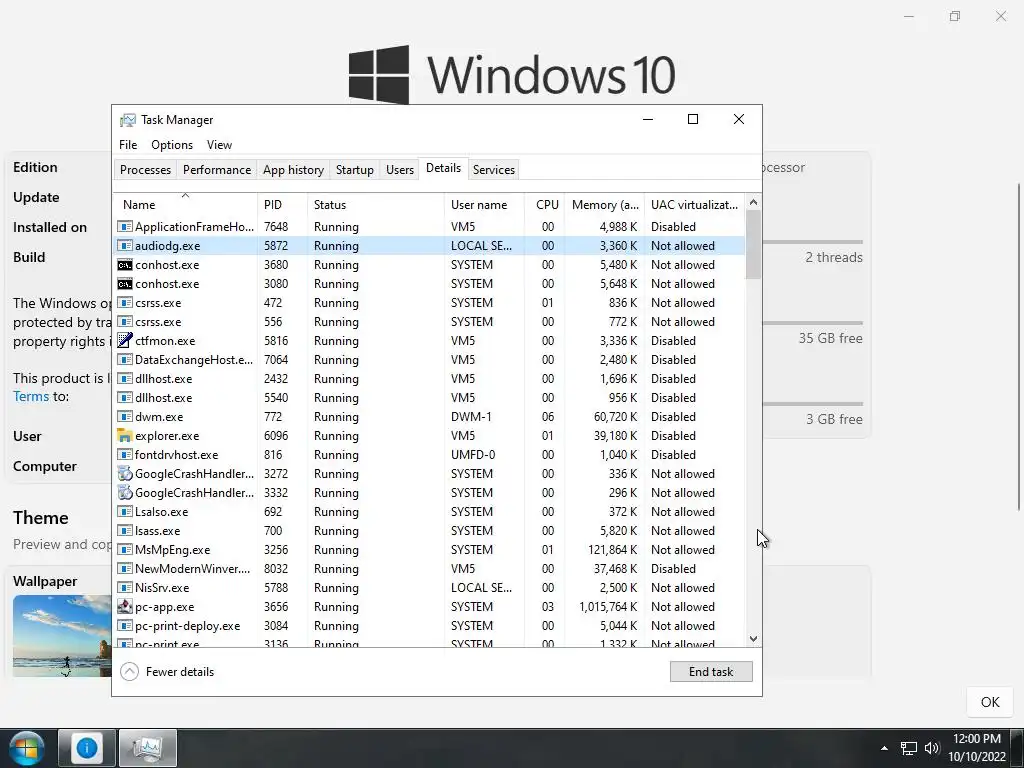Select the dllhost.exe row with PID 5540

[429, 398]
